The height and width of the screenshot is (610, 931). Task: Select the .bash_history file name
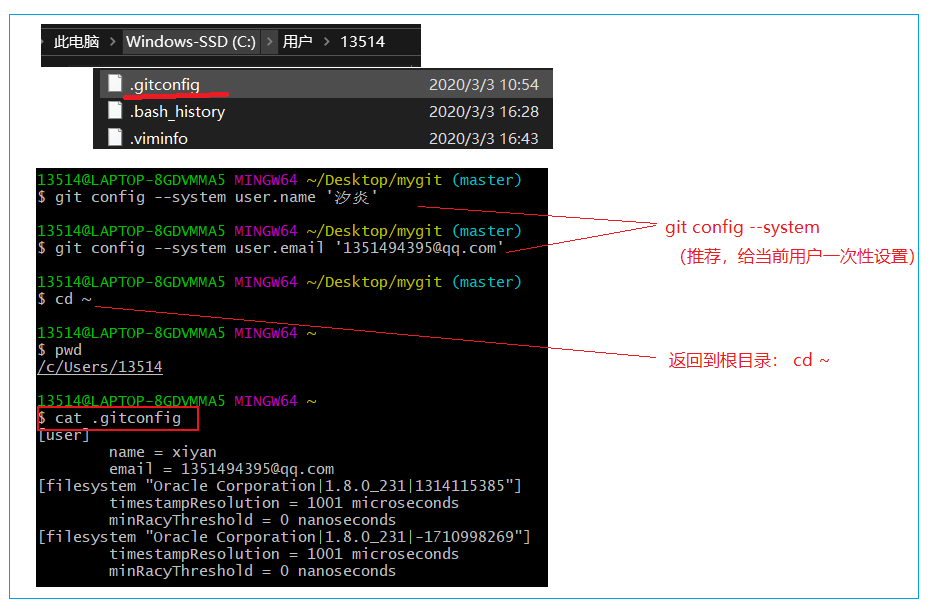click(x=177, y=112)
